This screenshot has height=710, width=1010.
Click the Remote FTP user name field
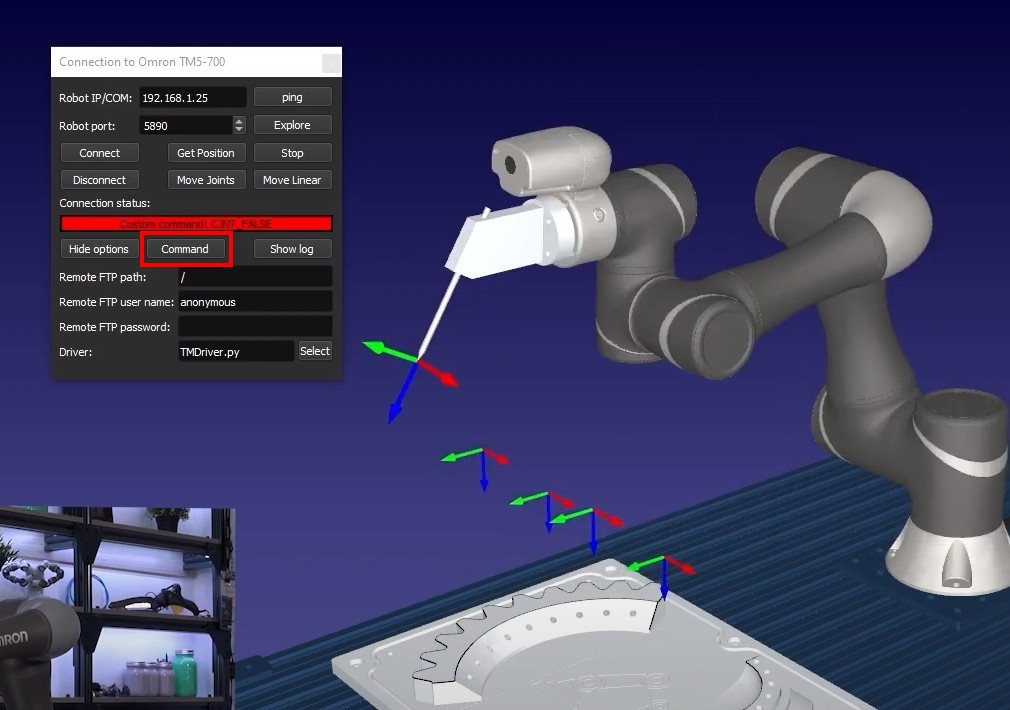[254, 301]
